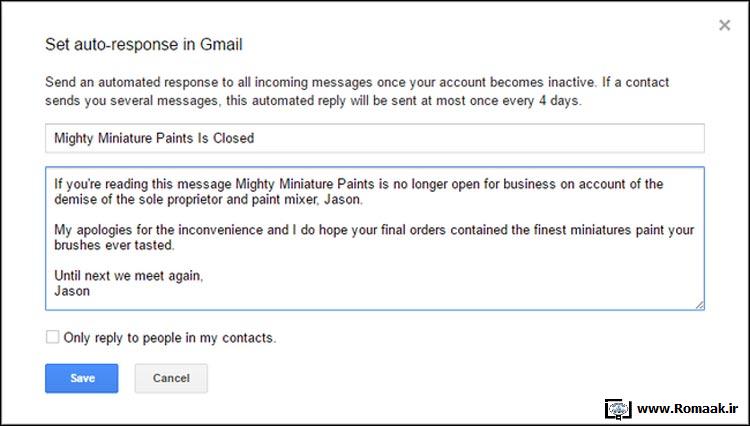The width and height of the screenshot is (750, 426).
Task: Click the textarea resize grip icon
Action: tap(699, 305)
